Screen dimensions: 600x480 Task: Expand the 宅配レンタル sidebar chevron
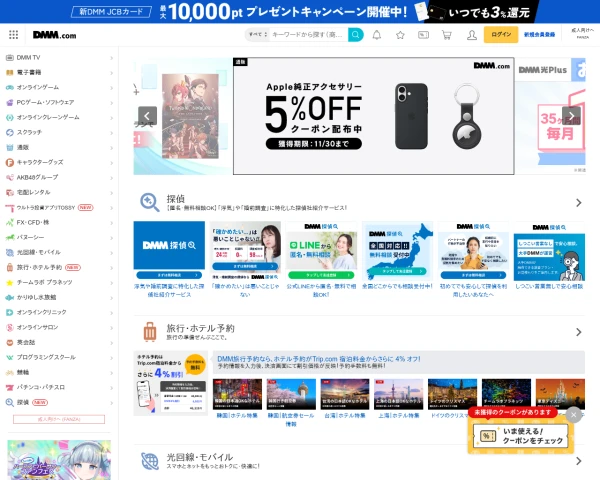111,193
